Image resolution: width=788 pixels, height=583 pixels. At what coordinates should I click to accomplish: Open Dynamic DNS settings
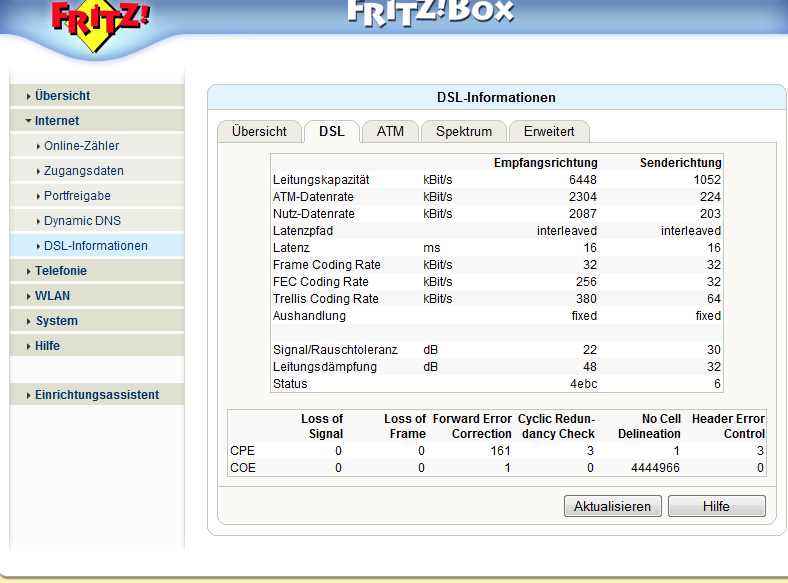(x=97, y=221)
